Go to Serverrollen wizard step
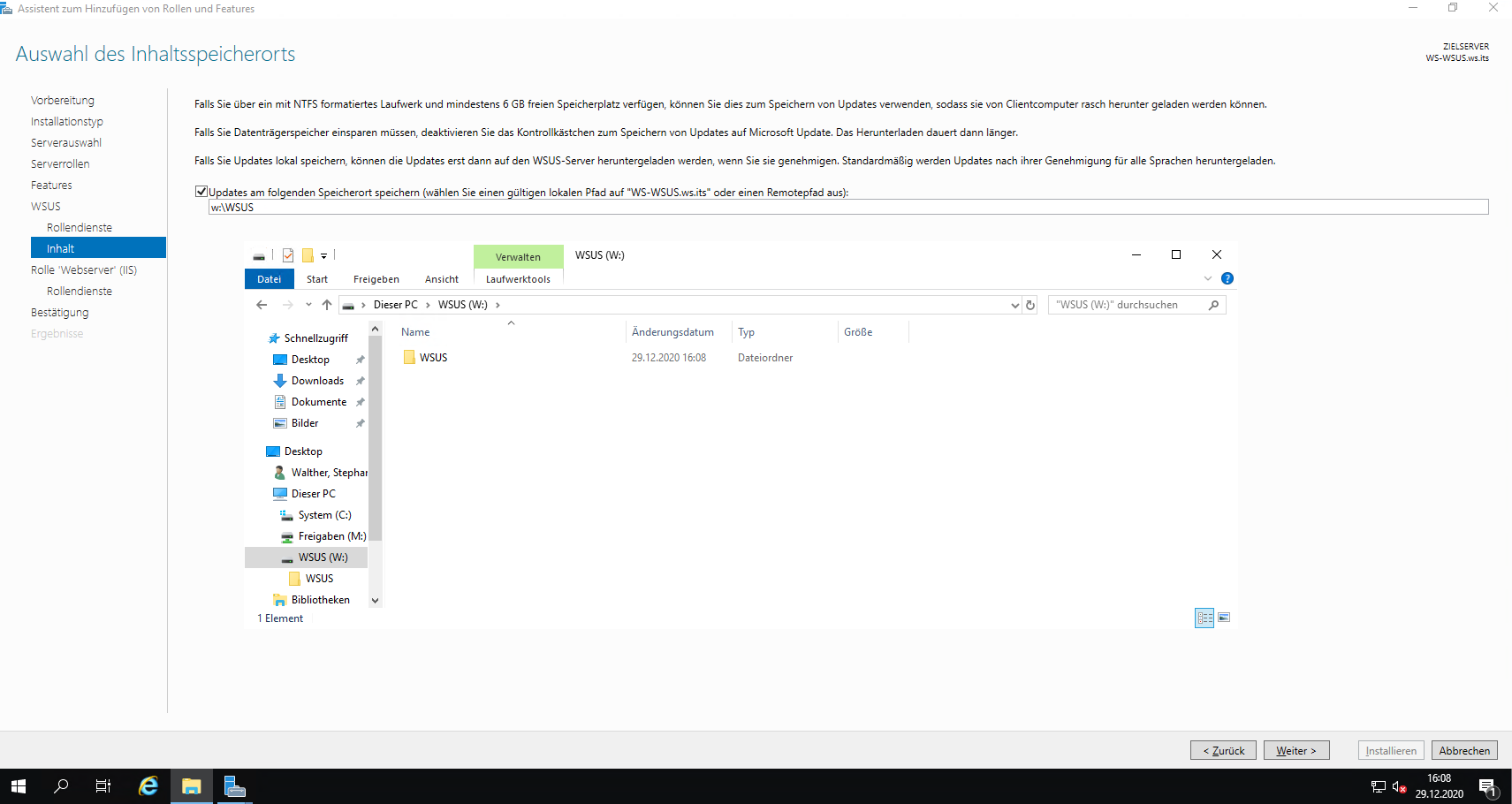 [x=60, y=164]
